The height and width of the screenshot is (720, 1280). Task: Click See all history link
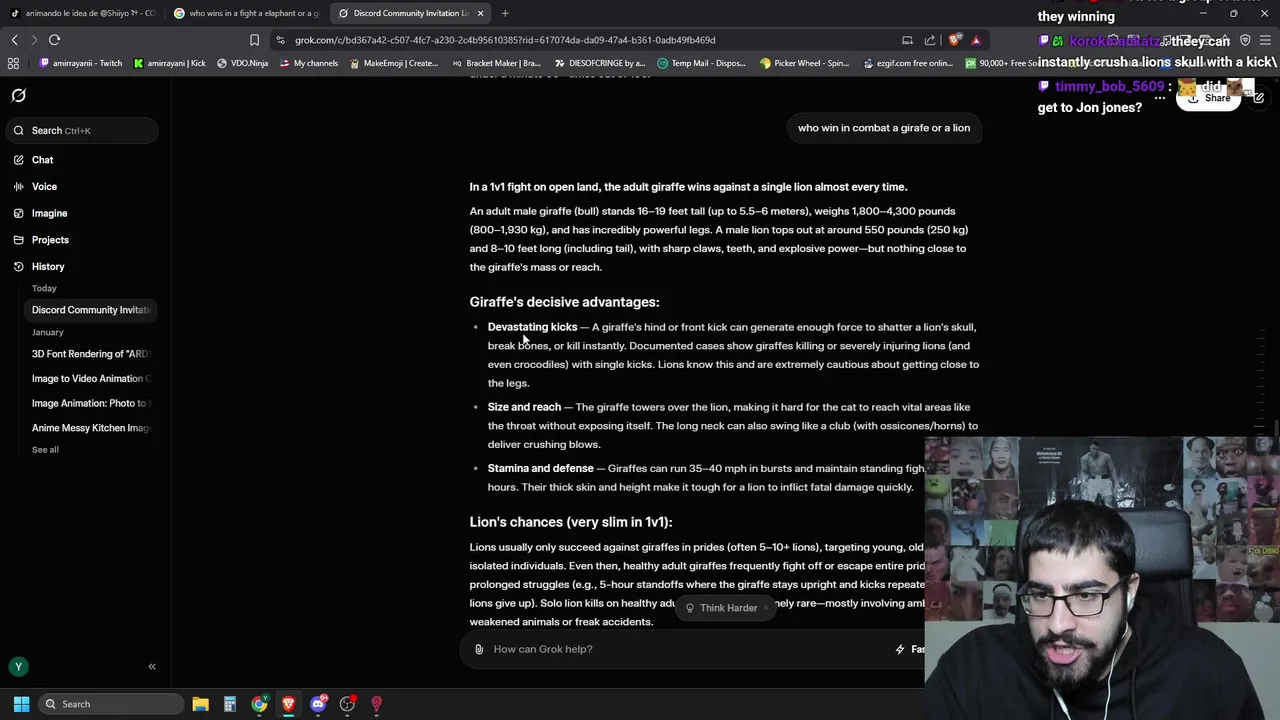pos(45,450)
